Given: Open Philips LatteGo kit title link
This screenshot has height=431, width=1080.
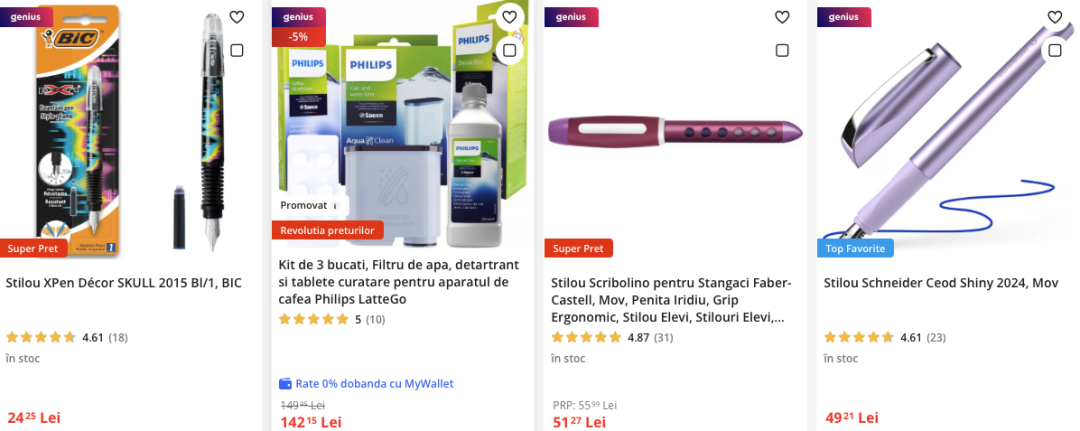Looking at the screenshot, I should 393,282.
